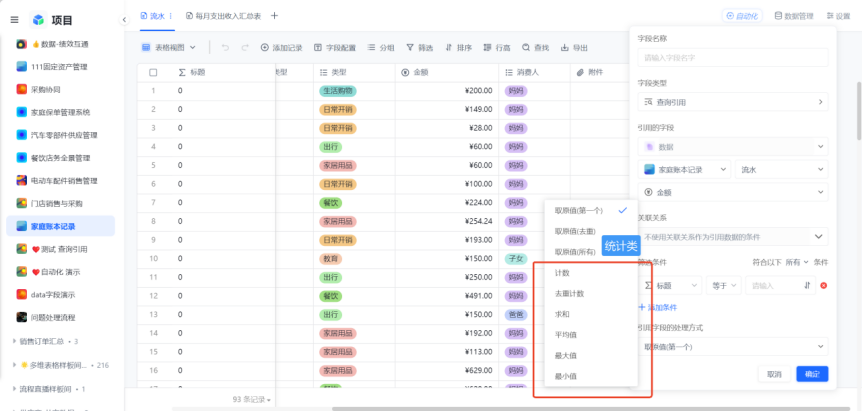Open the 采购协同 app in sidebar

tap(46, 89)
